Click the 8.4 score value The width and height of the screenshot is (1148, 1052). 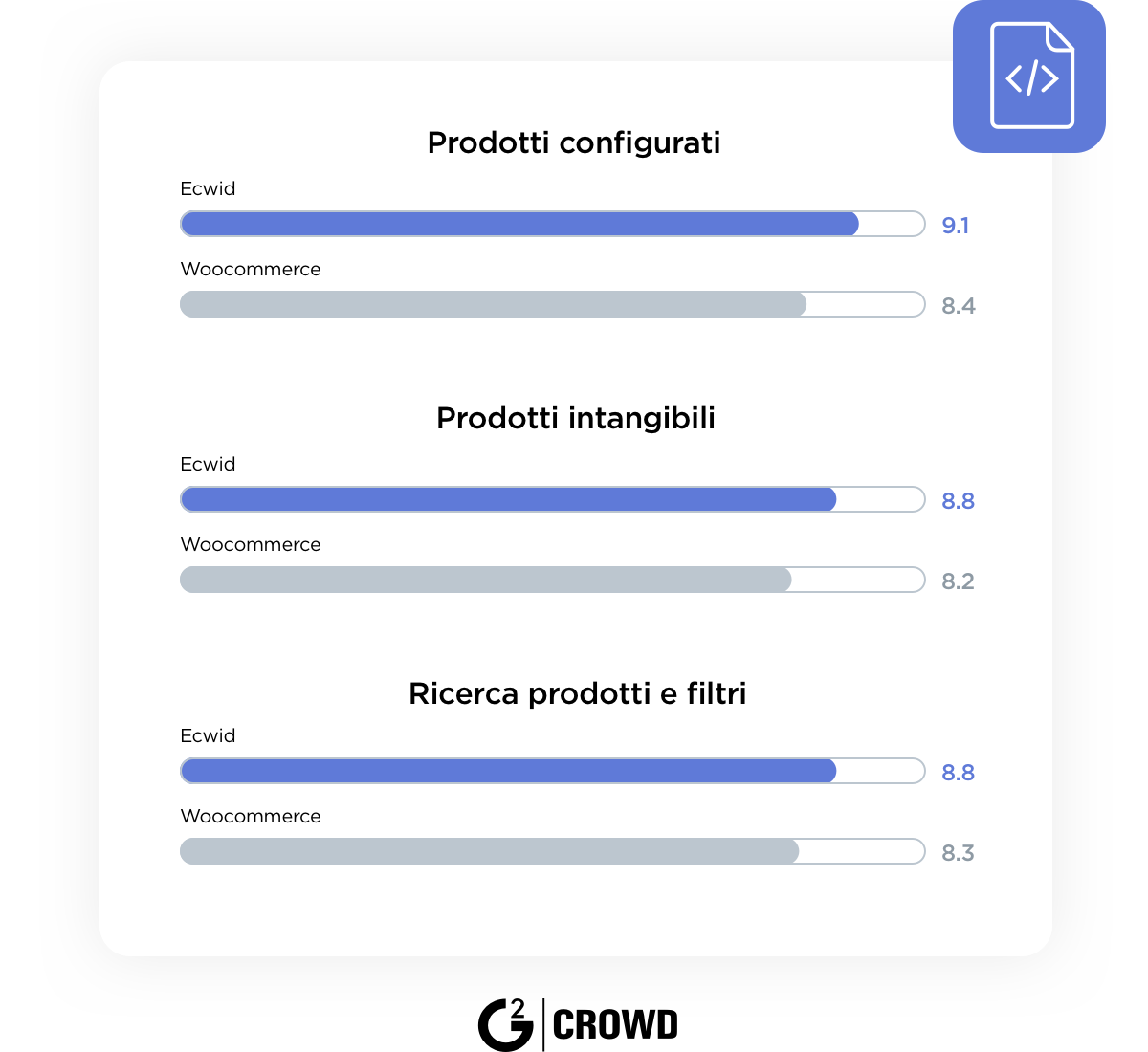tap(959, 306)
